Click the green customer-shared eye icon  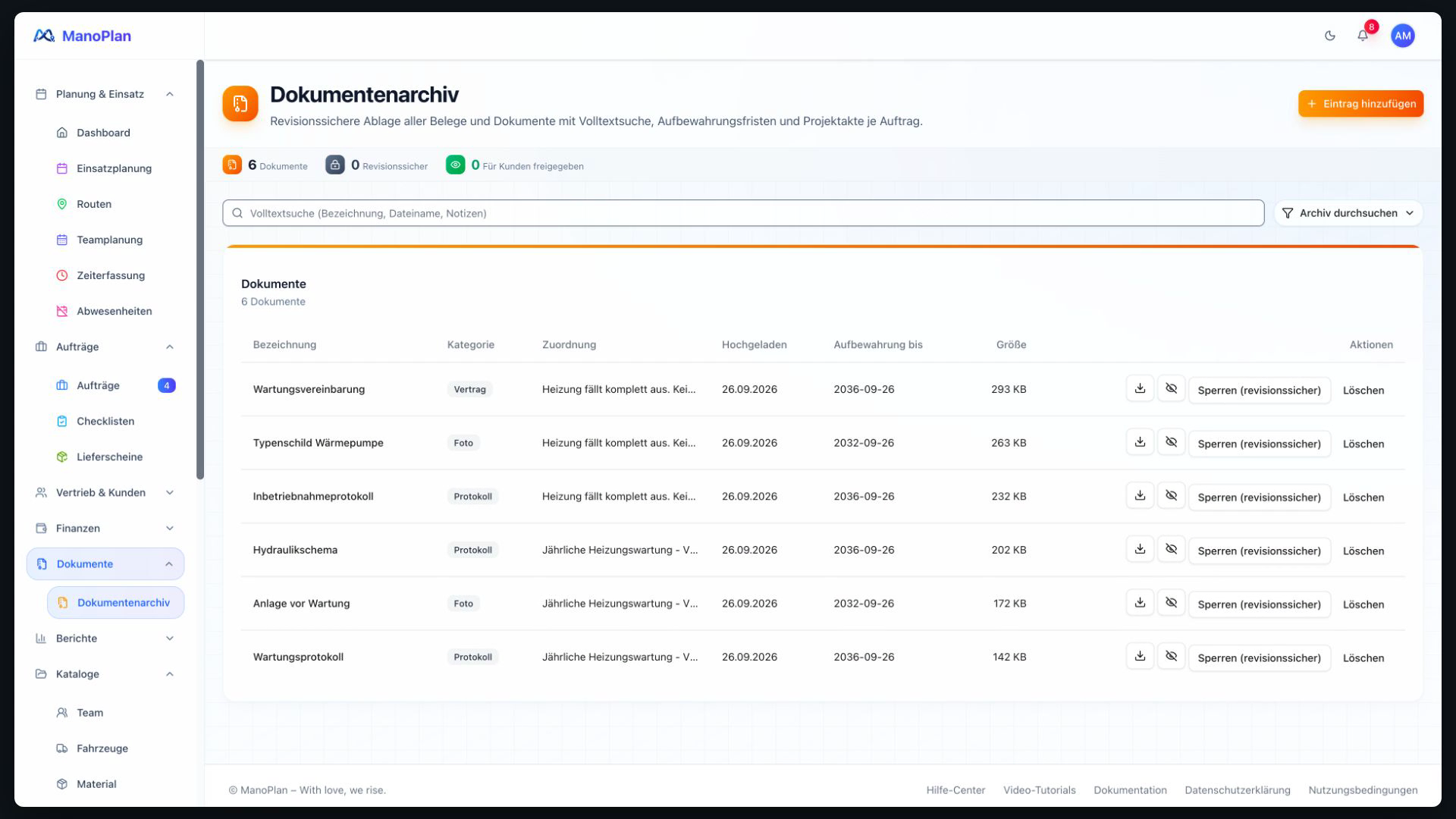[x=455, y=165]
